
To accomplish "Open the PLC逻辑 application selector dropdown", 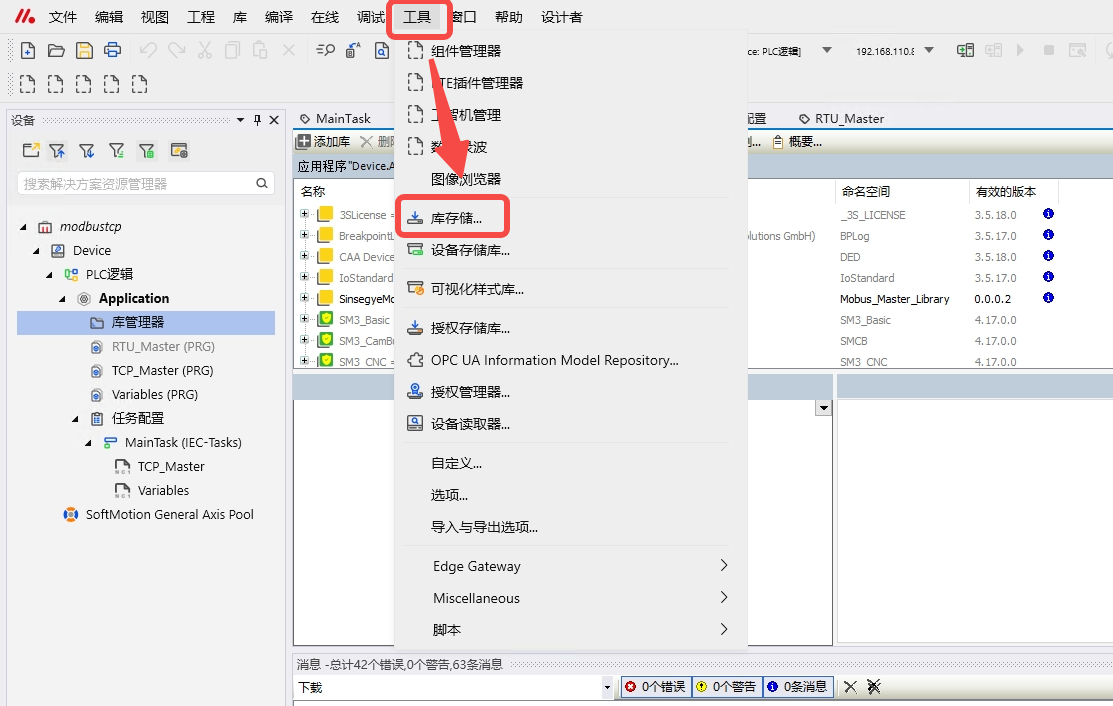I will [x=827, y=50].
